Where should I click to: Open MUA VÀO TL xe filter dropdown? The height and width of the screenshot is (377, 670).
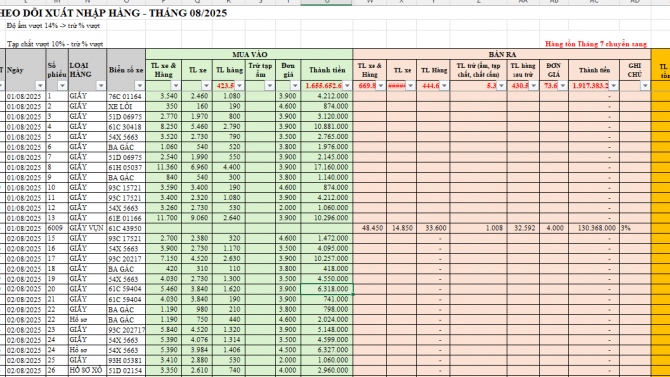pos(206,85)
